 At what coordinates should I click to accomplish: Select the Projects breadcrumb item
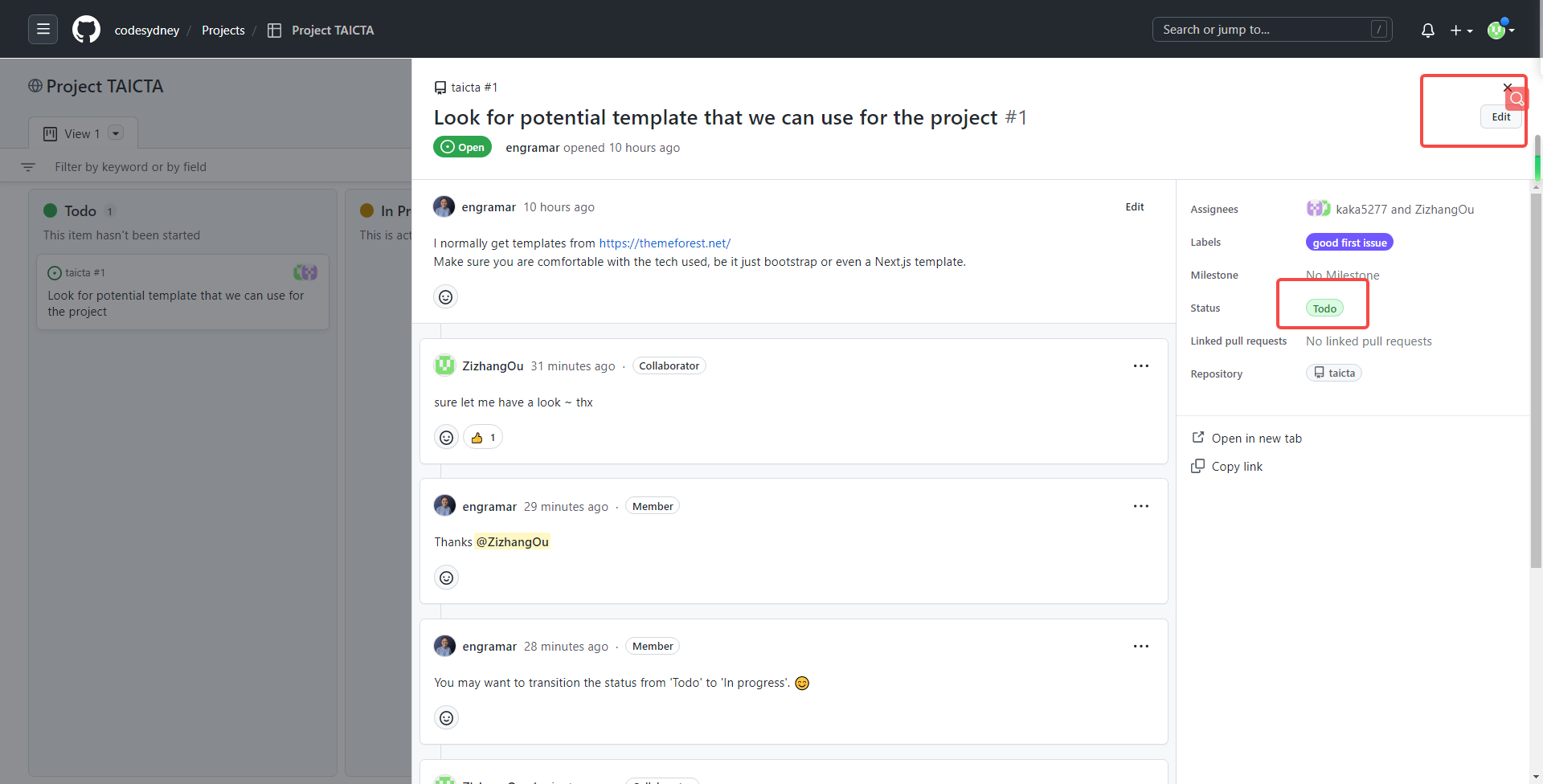point(223,30)
